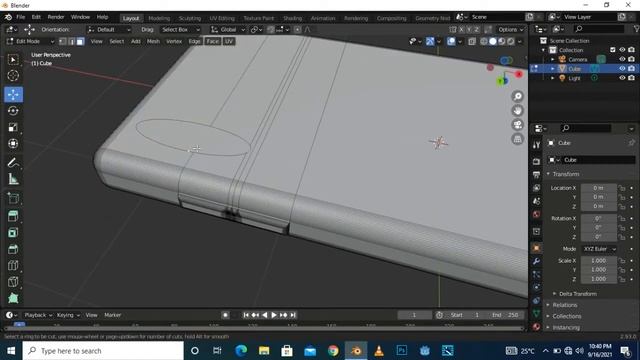The image size is (640, 360).
Task: Jump to the end frame button
Action: [x=293, y=315]
